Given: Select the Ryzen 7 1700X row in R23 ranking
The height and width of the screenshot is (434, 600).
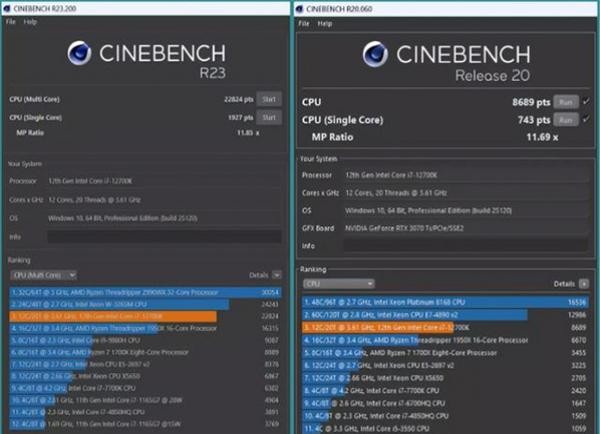Looking at the screenshot, I should tap(145, 352).
